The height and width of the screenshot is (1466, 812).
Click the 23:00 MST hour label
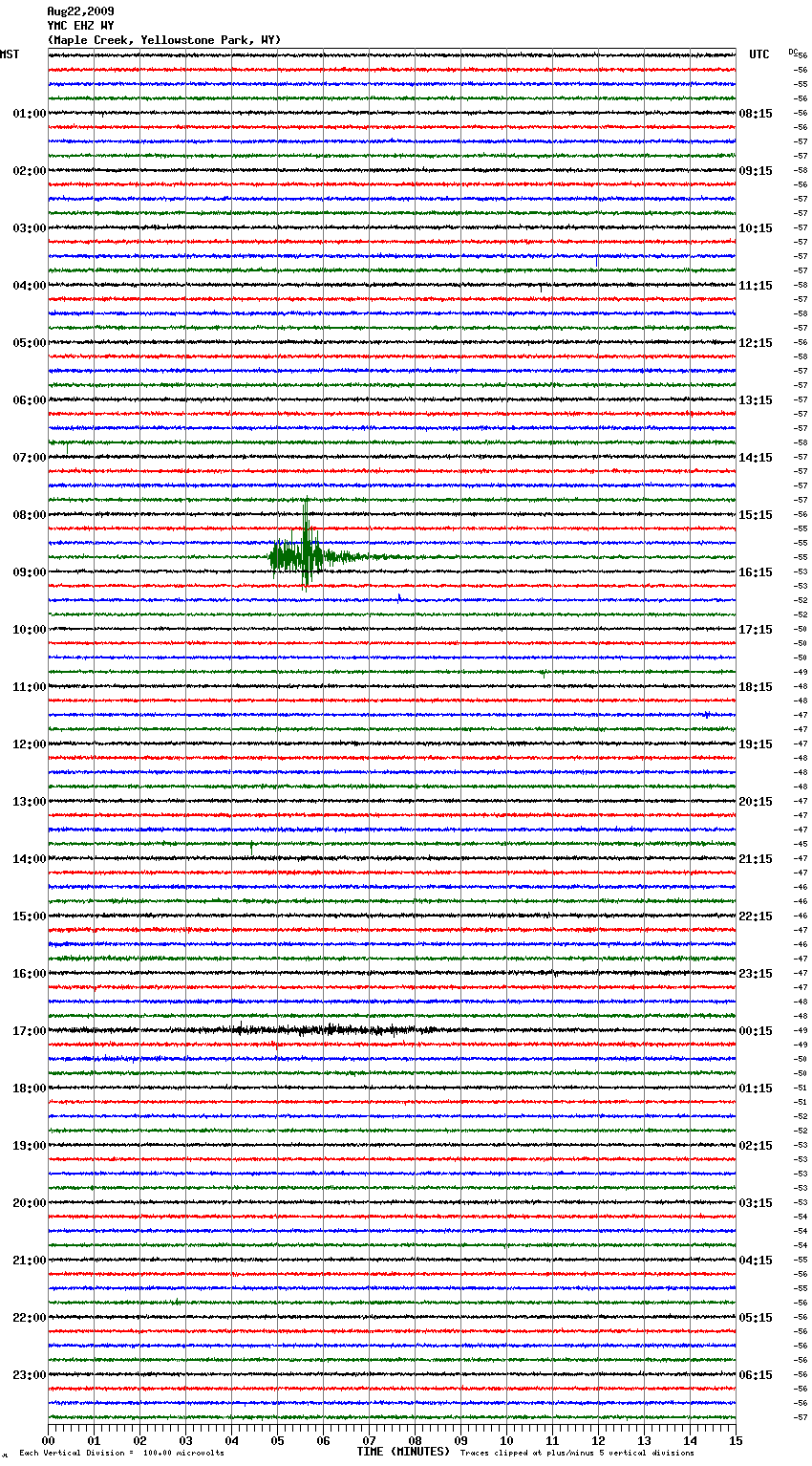30,1375
